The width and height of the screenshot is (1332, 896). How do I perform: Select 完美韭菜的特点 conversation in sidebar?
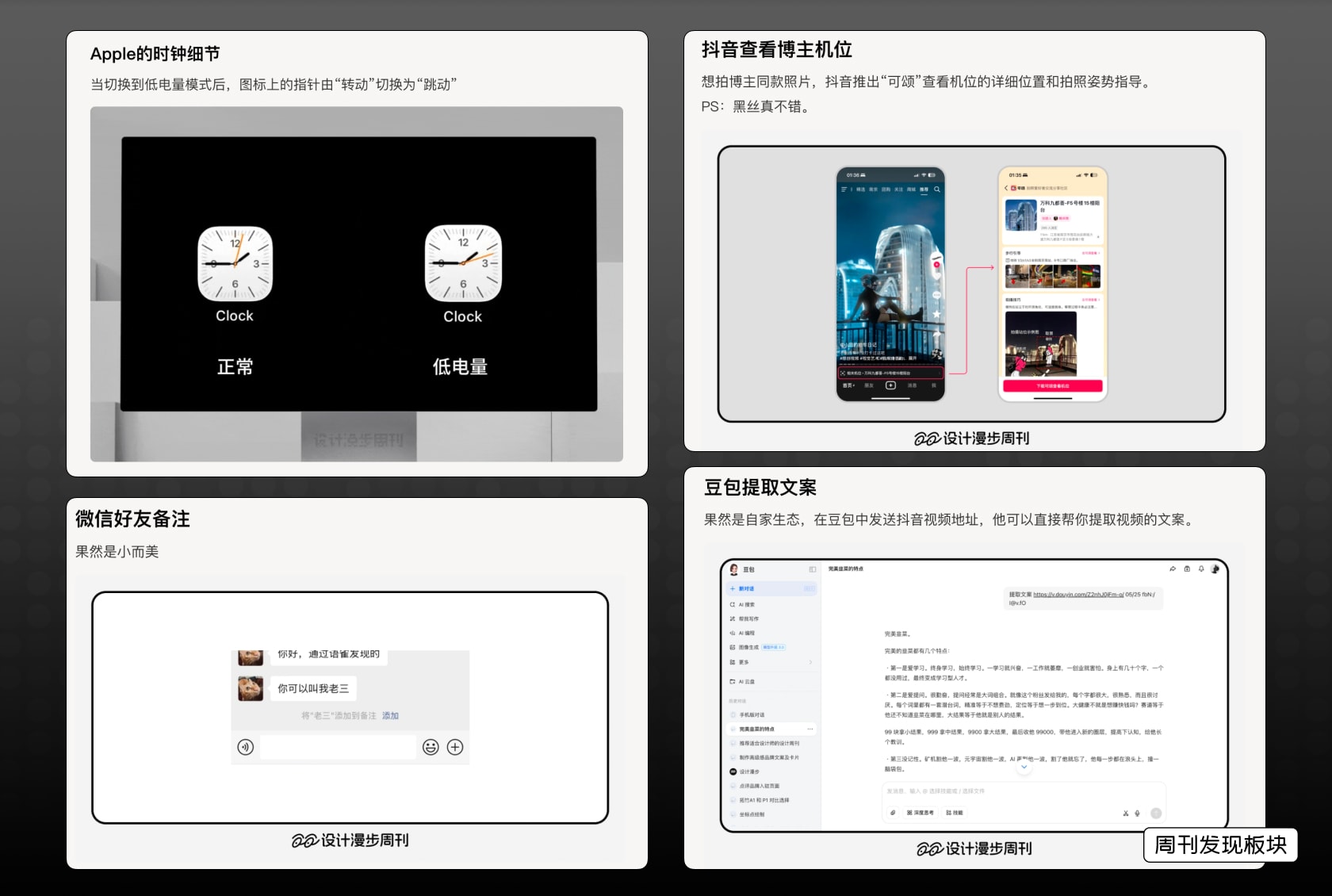point(757,729)
